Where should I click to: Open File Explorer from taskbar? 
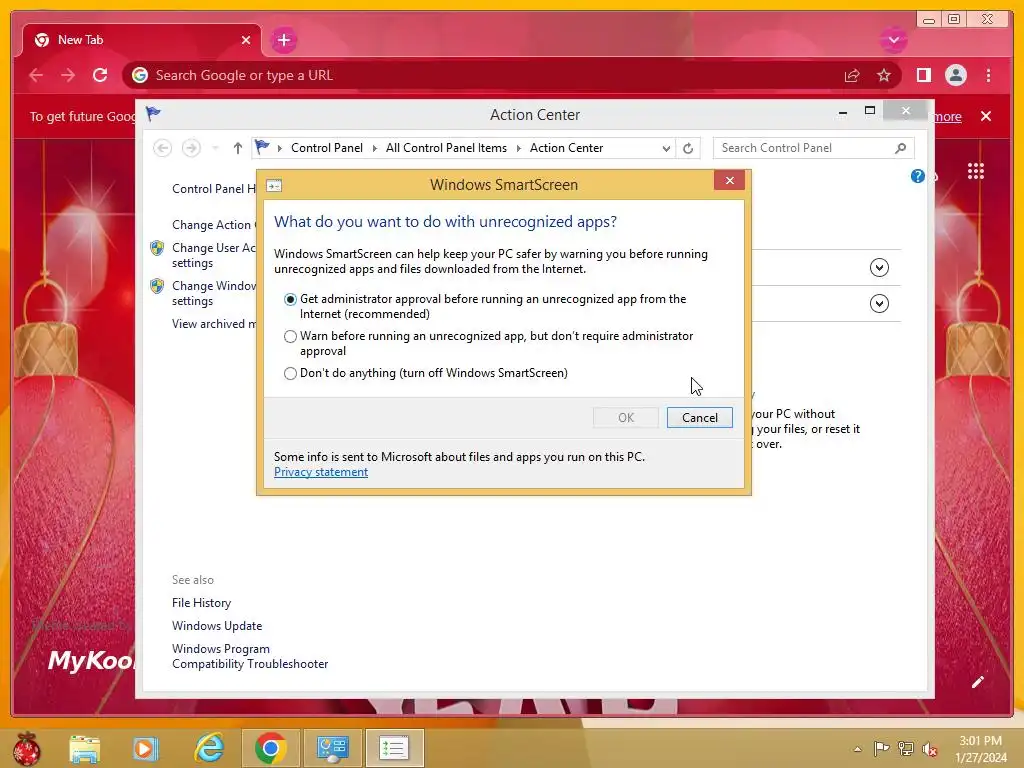(x=85, y=748)
